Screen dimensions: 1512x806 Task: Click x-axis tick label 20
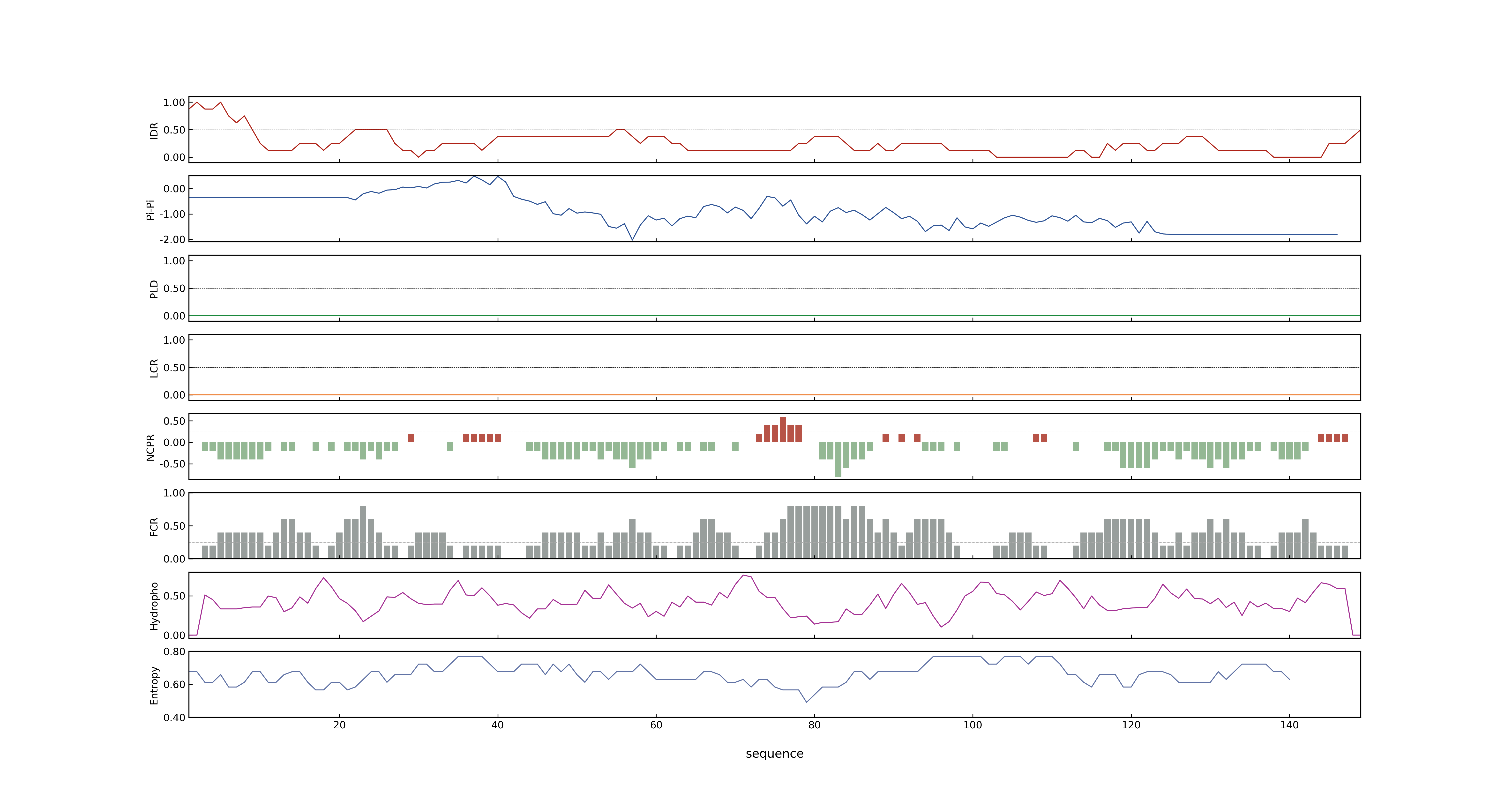(339, 725)
